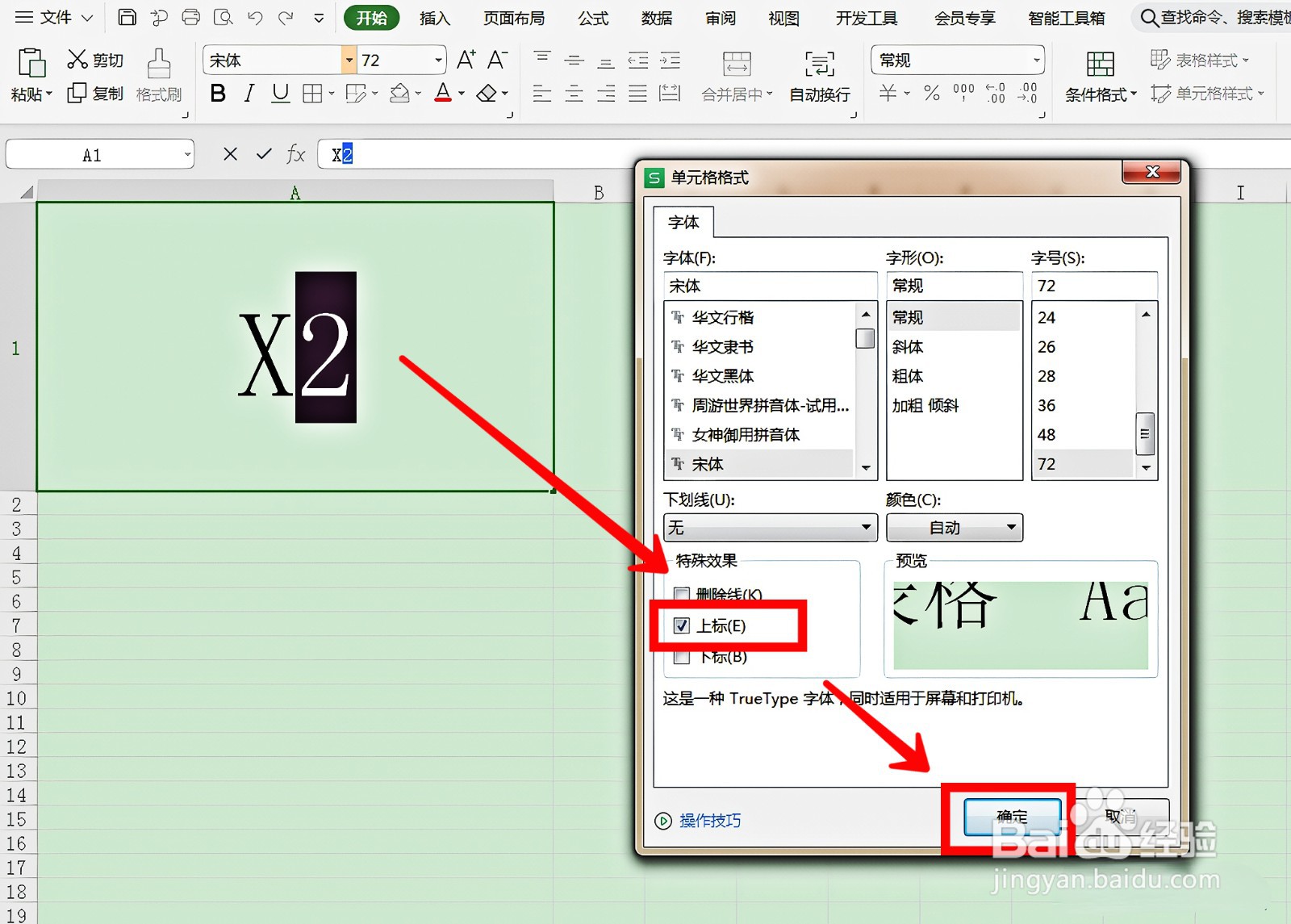This screenshot has height=924, width=1291.
Task: Check the Subscript (下标) checkbox
Action: (x=682, y=656)
